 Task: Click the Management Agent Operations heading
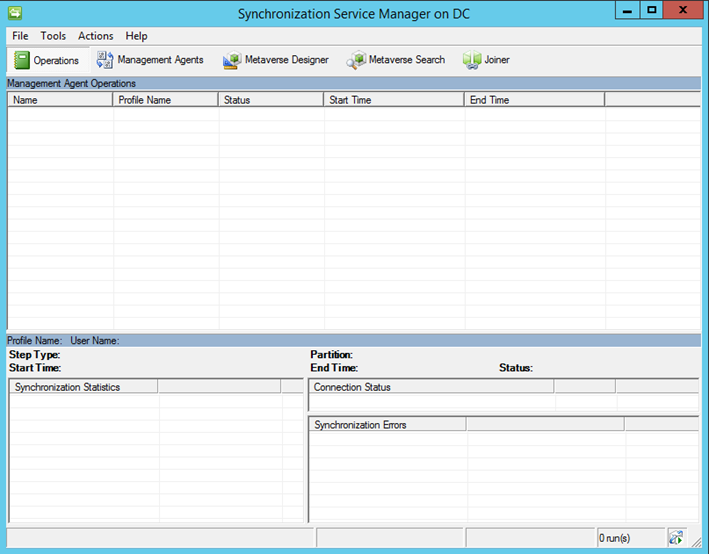coord(71,83)
